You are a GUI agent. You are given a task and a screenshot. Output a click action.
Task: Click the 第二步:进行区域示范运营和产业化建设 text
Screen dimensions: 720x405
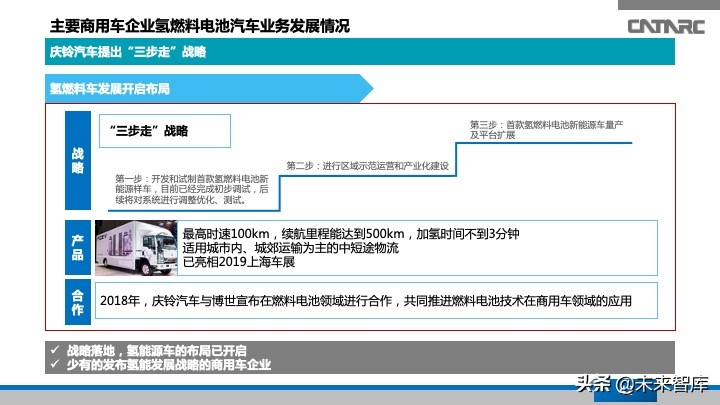(x=367, y=166)
